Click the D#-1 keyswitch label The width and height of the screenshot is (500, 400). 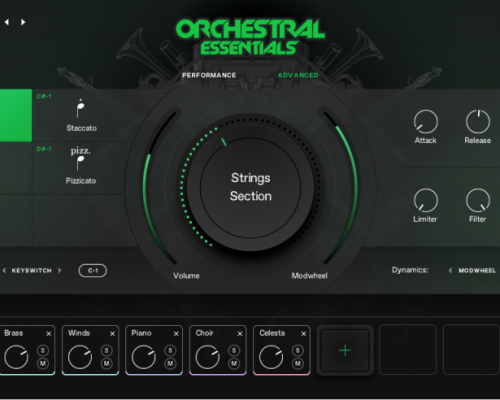44,149
